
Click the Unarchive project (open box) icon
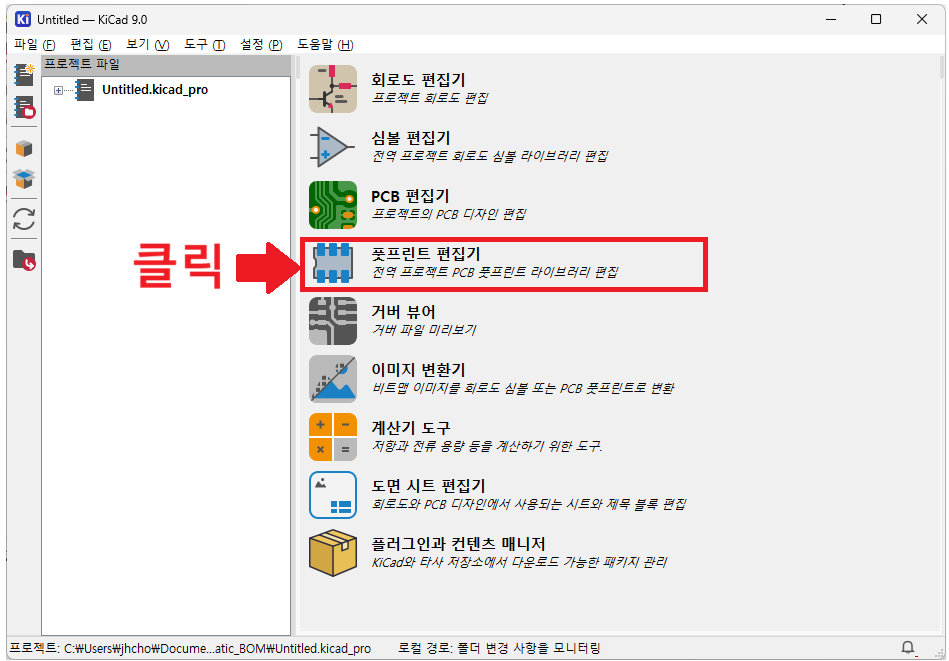coord(24,179)
